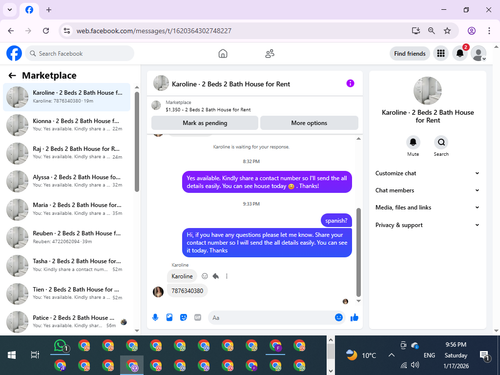Open more options dots beside Karoline message
The height and width of the screenshot is (375, 500).
(x=227, y=276)
